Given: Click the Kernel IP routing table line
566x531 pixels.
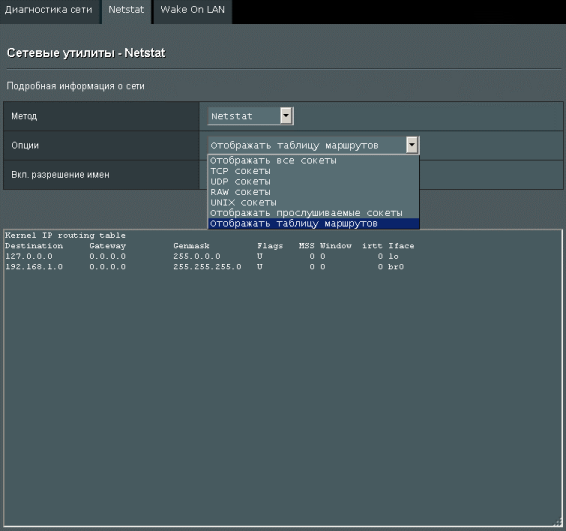Looking at the screenshot, I should [65, 235].
